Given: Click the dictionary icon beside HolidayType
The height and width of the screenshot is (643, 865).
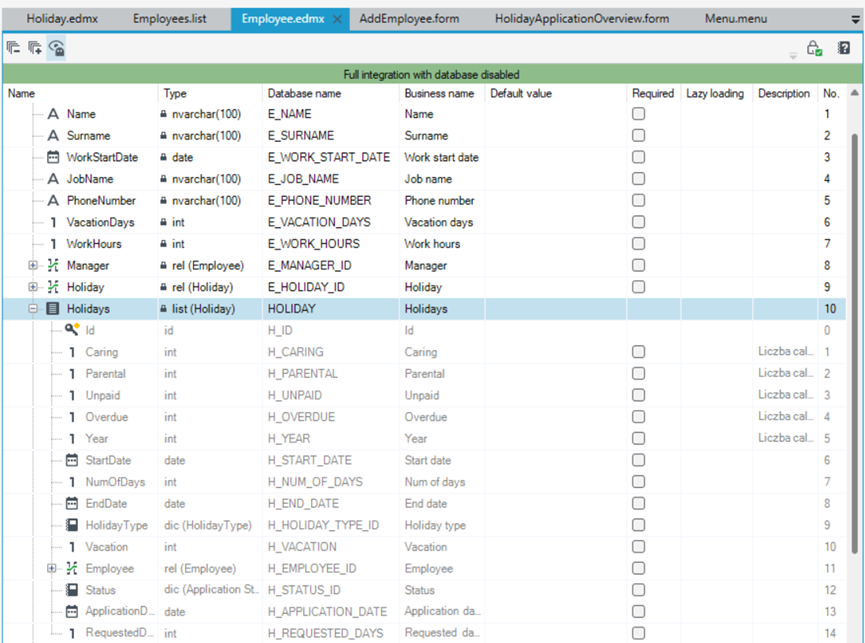Looking at the screenshot, I should pos(72,525).
